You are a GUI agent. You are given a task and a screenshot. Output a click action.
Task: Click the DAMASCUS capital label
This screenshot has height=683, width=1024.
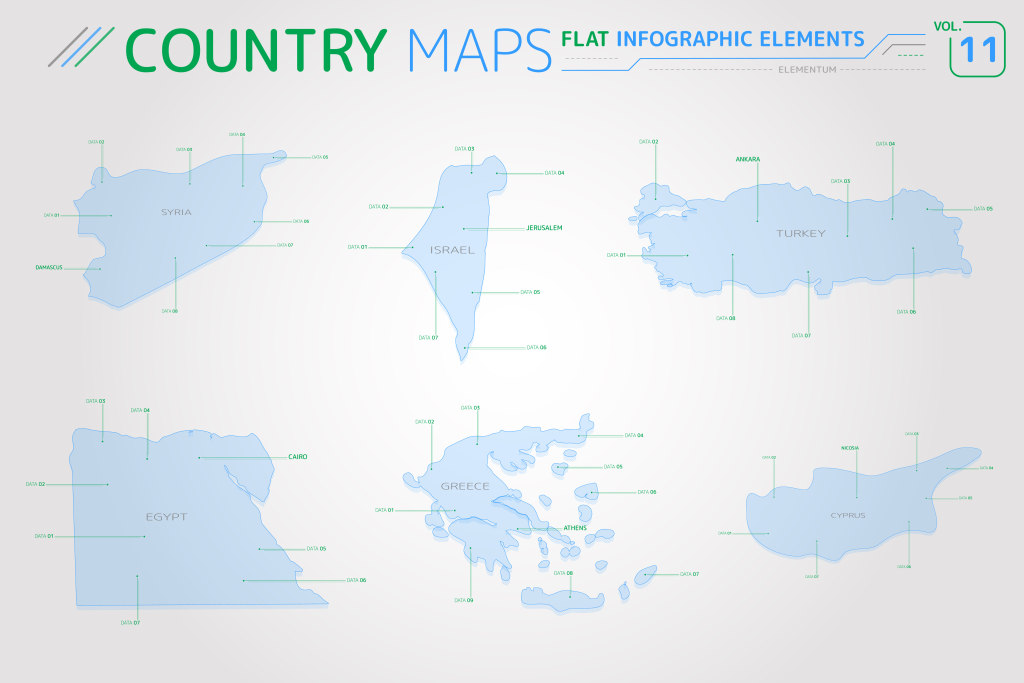(x=48, y=267)
